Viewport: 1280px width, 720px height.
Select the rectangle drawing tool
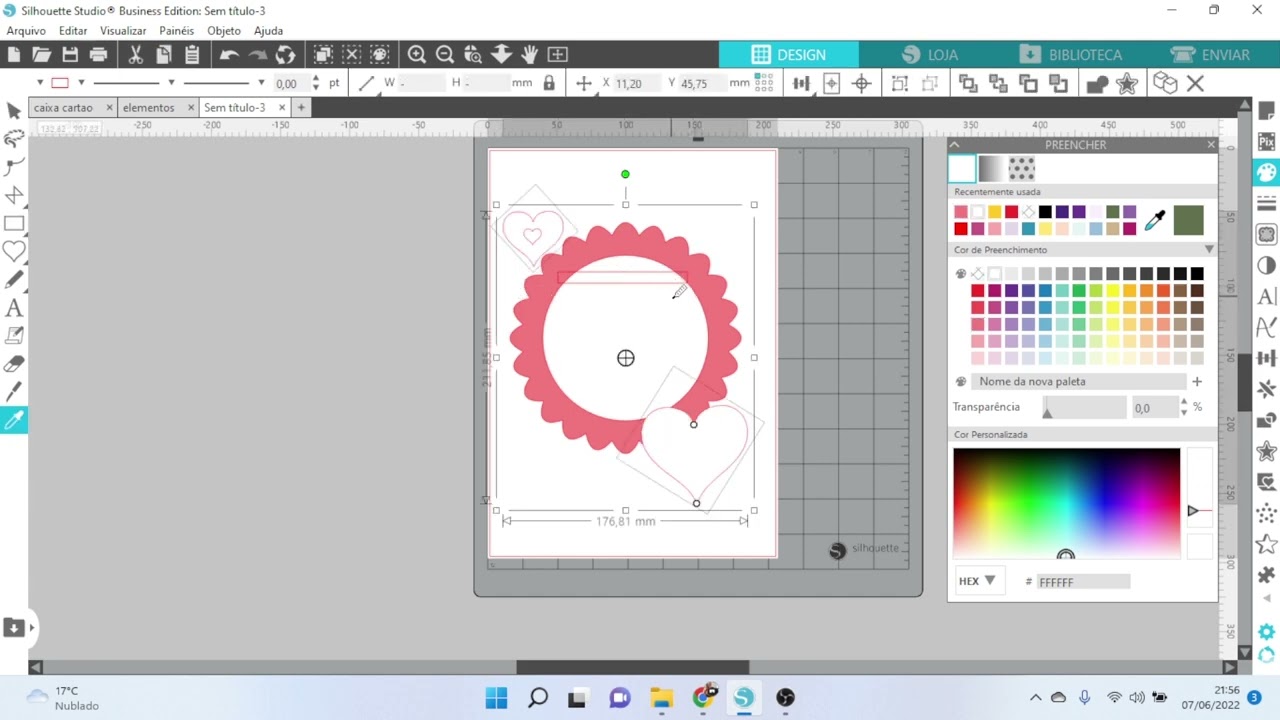coord(14,224)
